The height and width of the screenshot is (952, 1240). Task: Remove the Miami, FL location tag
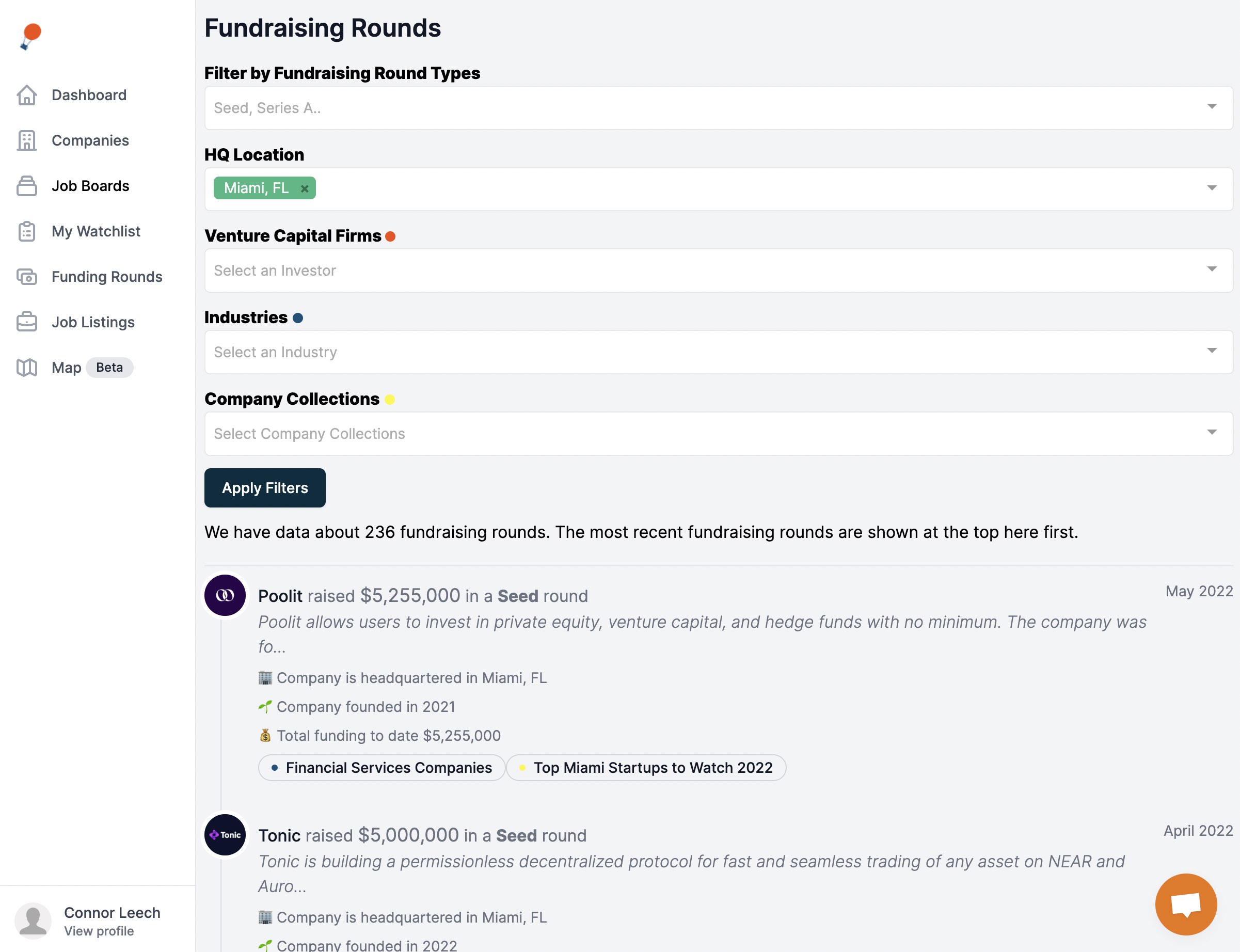tap(304, 189)
